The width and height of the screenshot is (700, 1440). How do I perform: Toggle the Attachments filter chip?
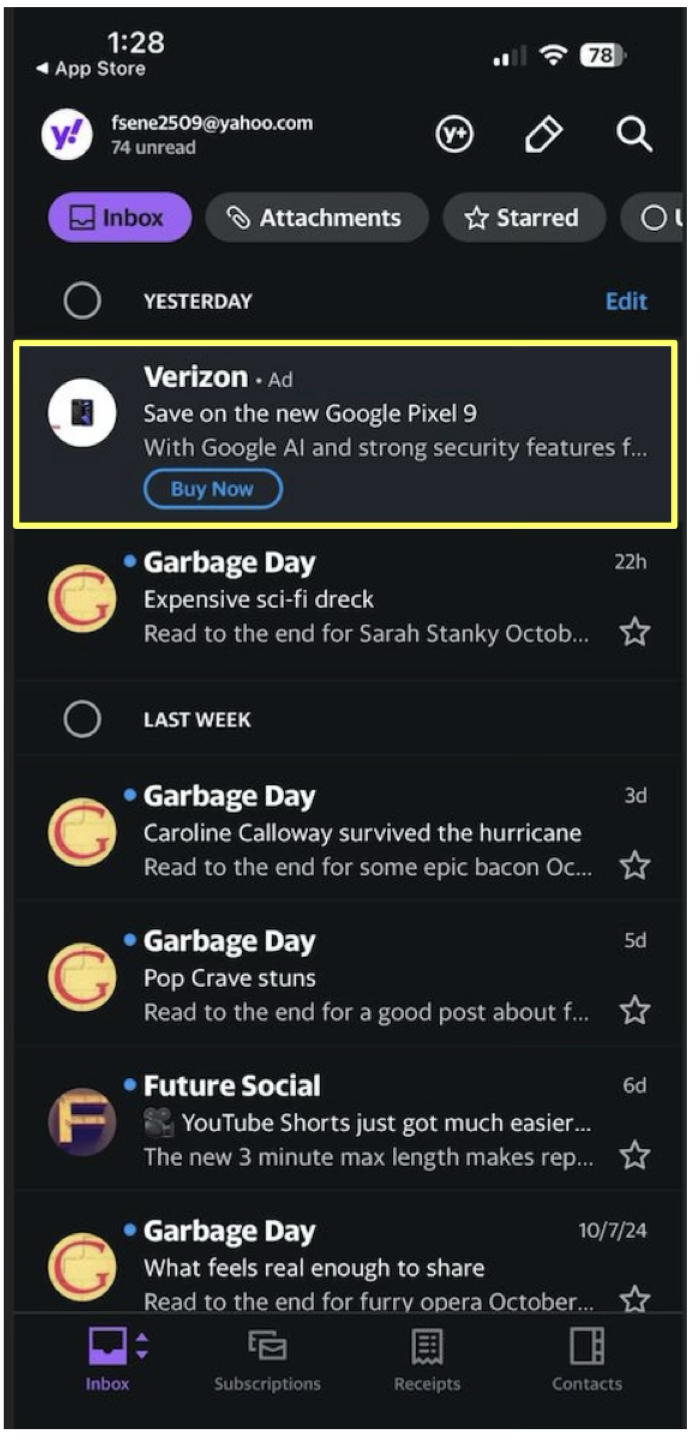[317, 218]
